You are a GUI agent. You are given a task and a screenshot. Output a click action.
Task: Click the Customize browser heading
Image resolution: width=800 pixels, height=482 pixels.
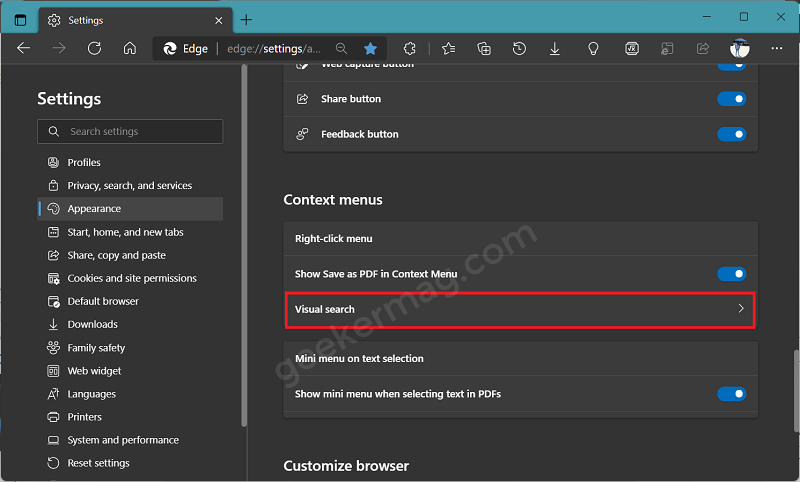coord(346,466)
